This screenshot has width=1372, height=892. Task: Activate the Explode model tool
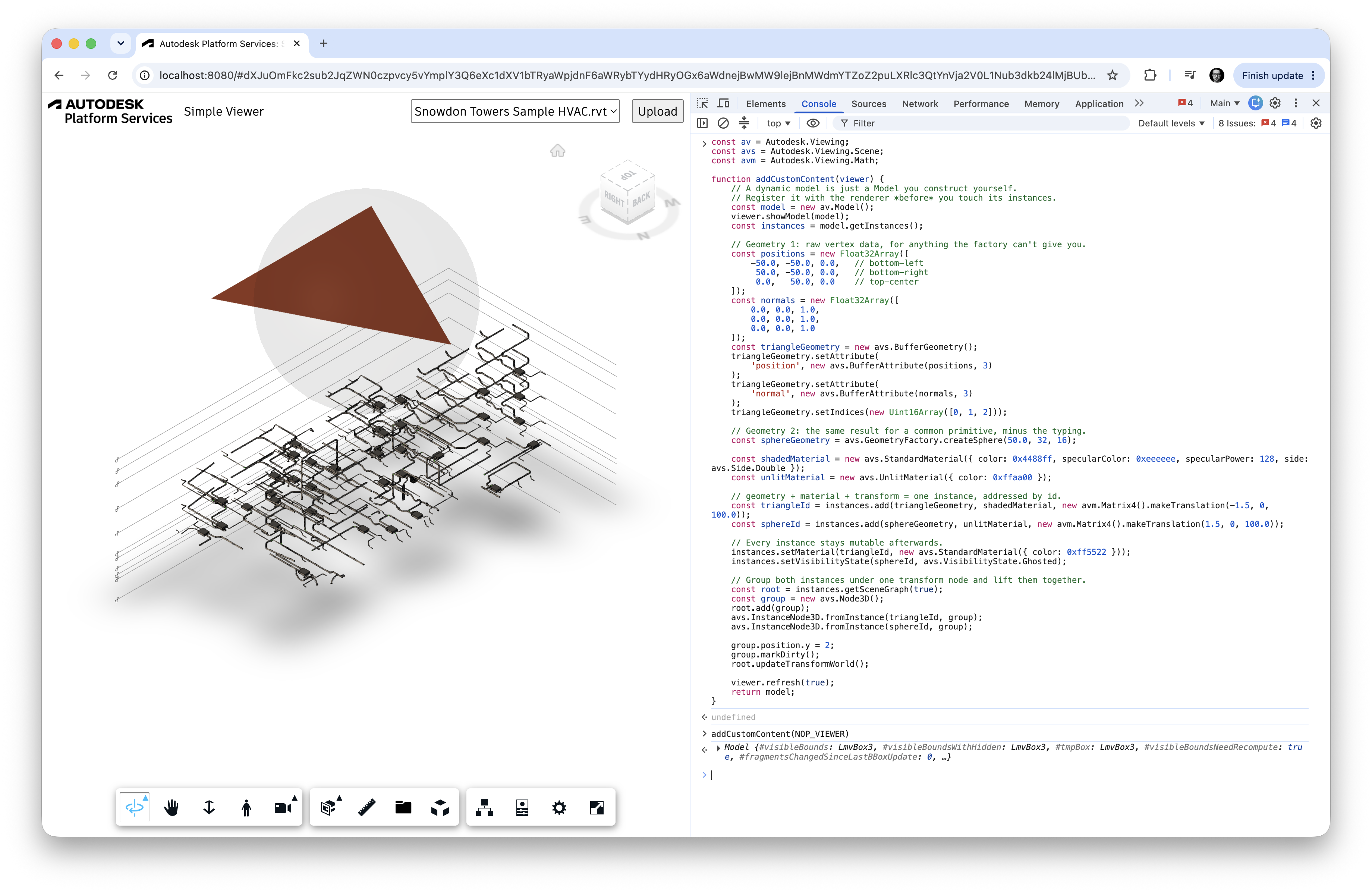(440, 807)
